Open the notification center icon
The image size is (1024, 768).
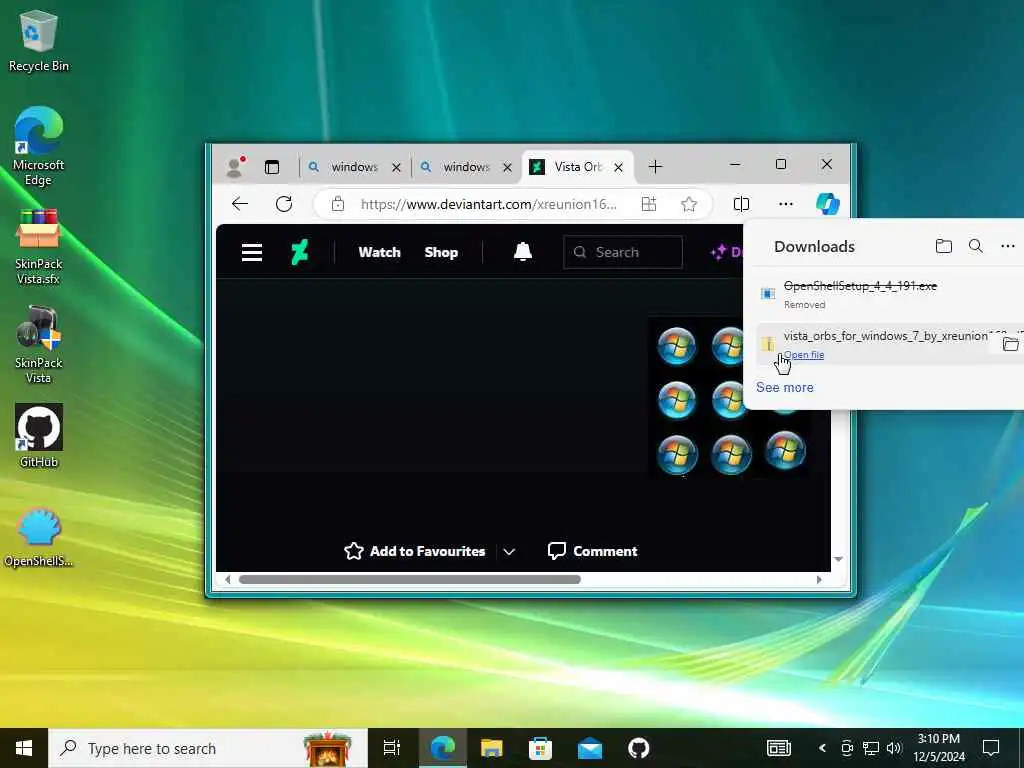pyautogui.click(x=991, y=748)
